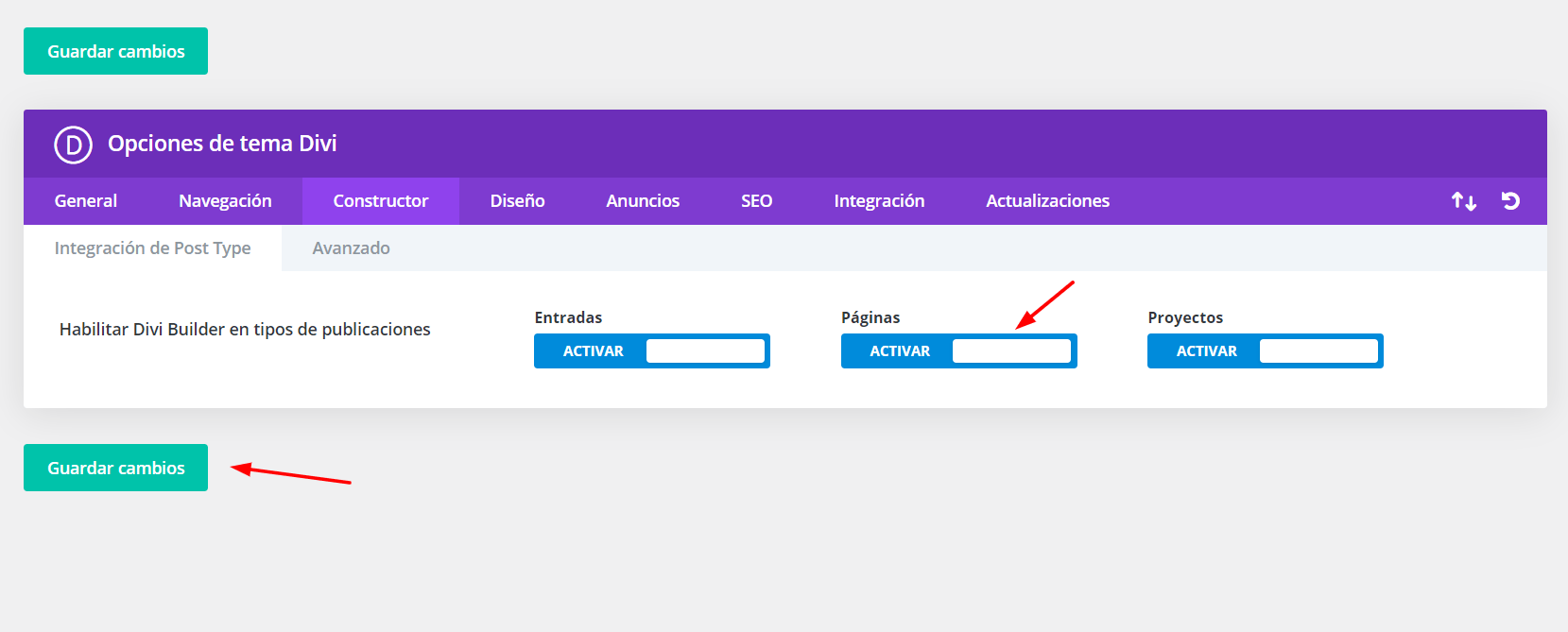Open the SEO tab

757,201
